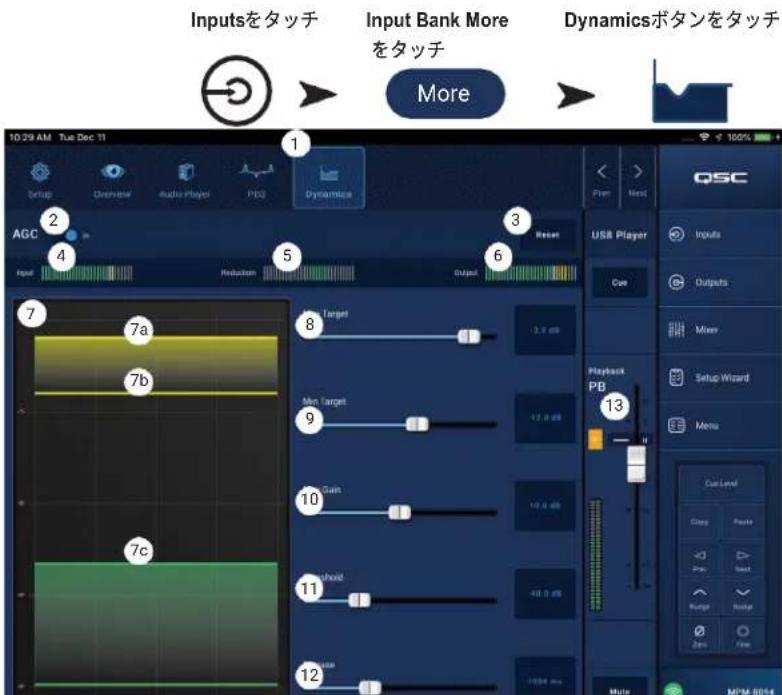Click the PB channel level meter
Screen dimensions: 782x695
click(595, 554)
